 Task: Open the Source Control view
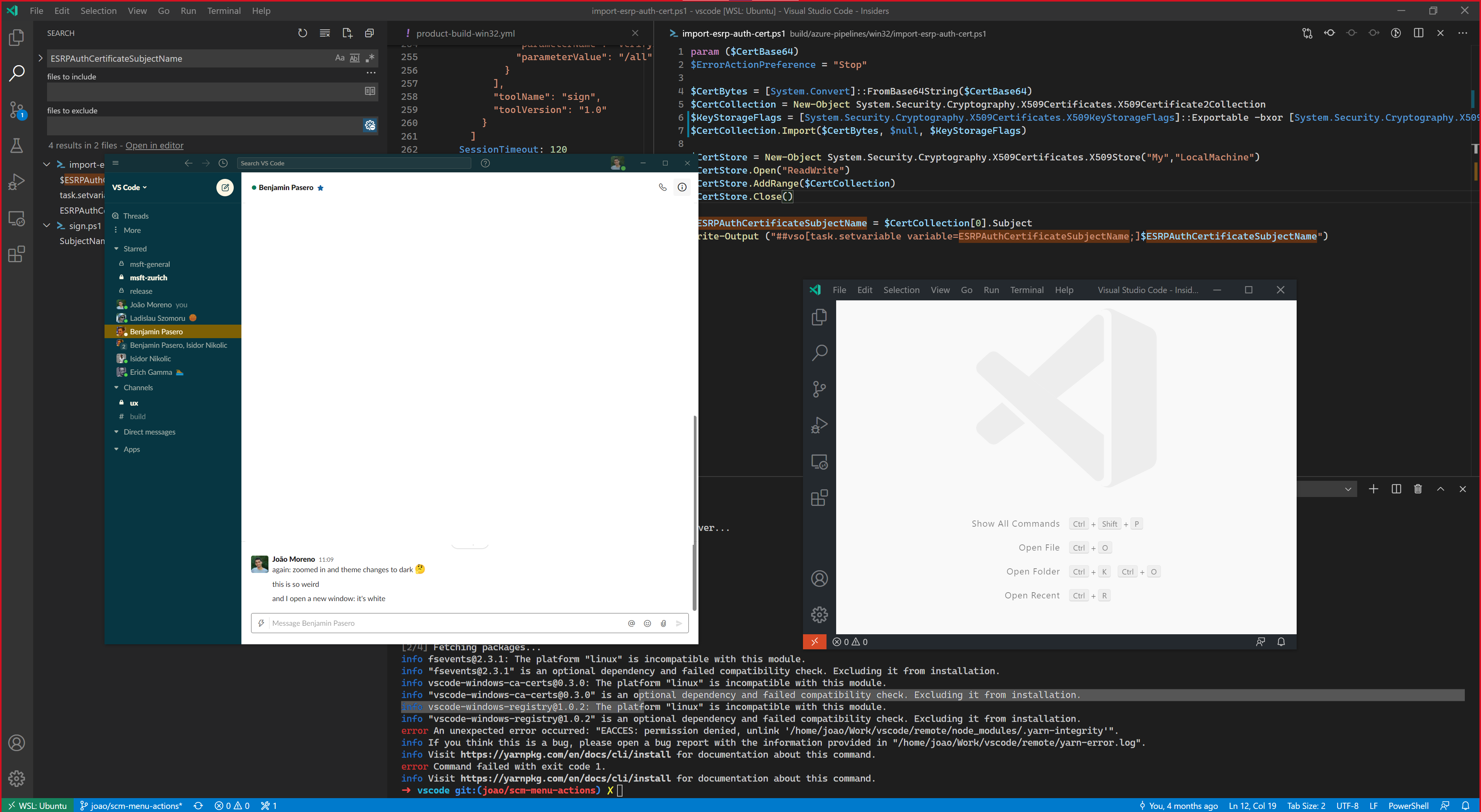click(16, 110)
